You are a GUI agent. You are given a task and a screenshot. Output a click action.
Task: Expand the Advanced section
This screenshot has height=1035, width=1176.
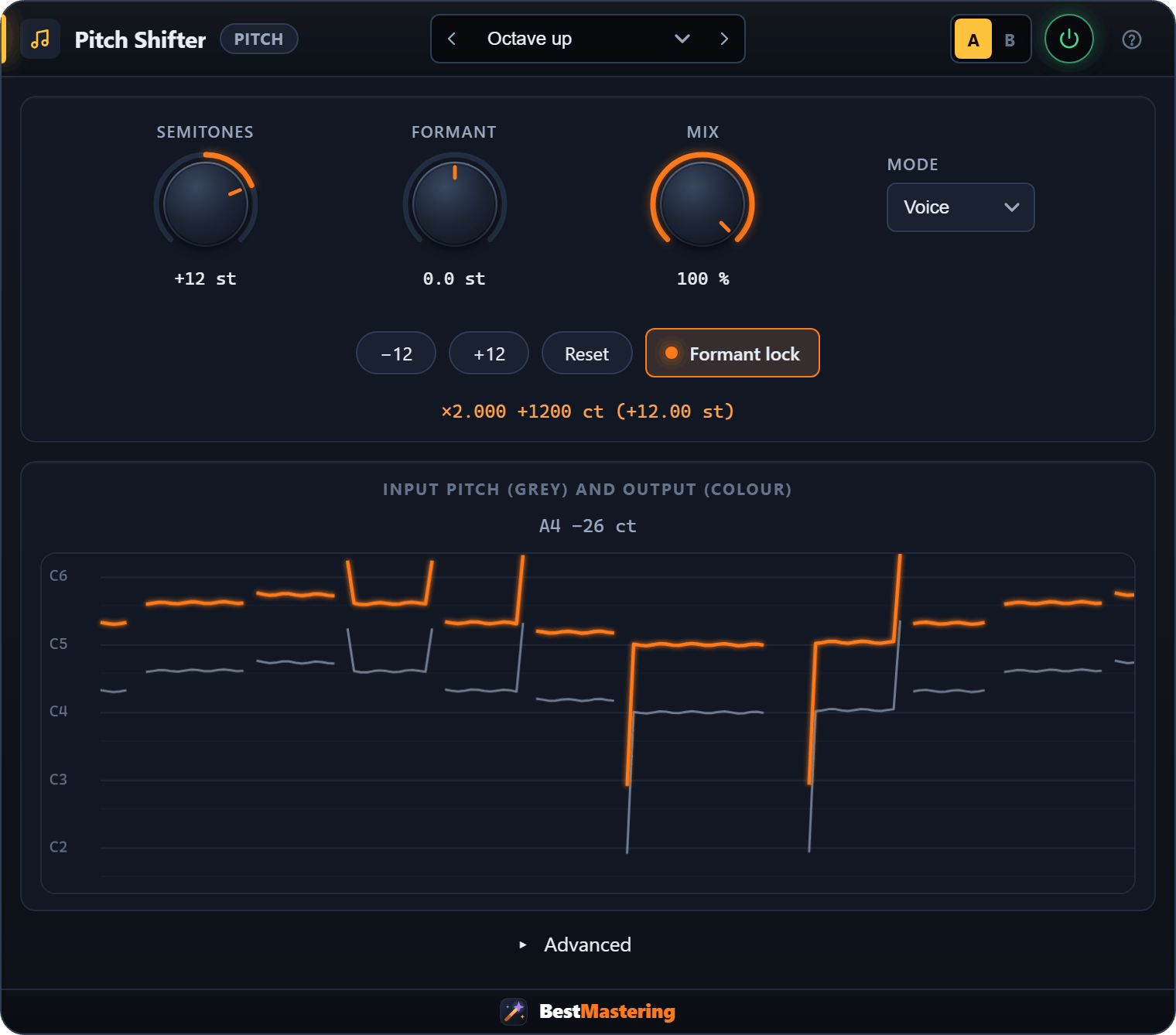pos(576,944)
